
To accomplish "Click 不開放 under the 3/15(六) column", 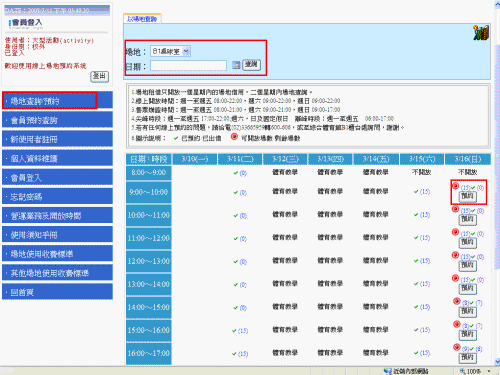I will pos(422,172).
